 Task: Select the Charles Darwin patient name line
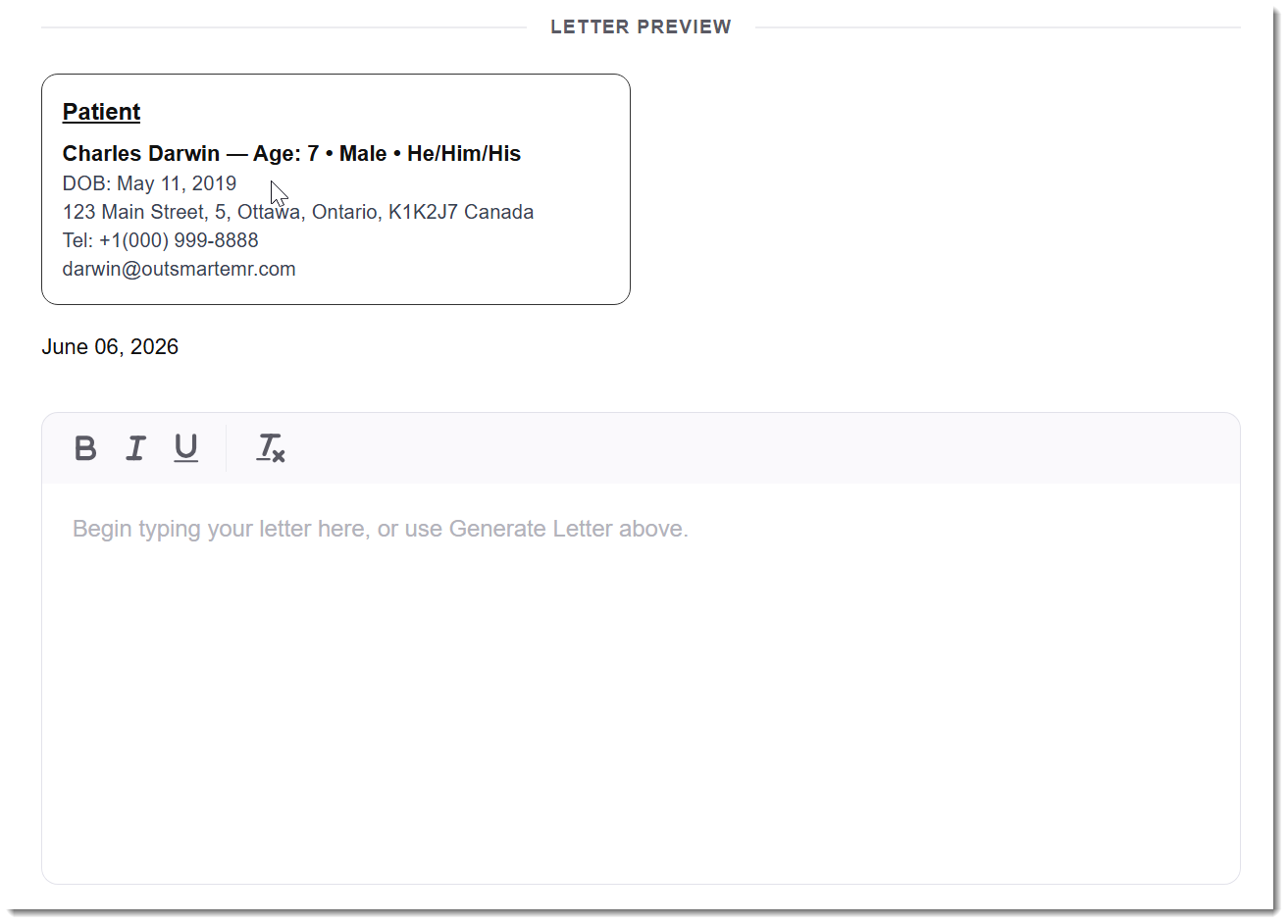point(291,153)
